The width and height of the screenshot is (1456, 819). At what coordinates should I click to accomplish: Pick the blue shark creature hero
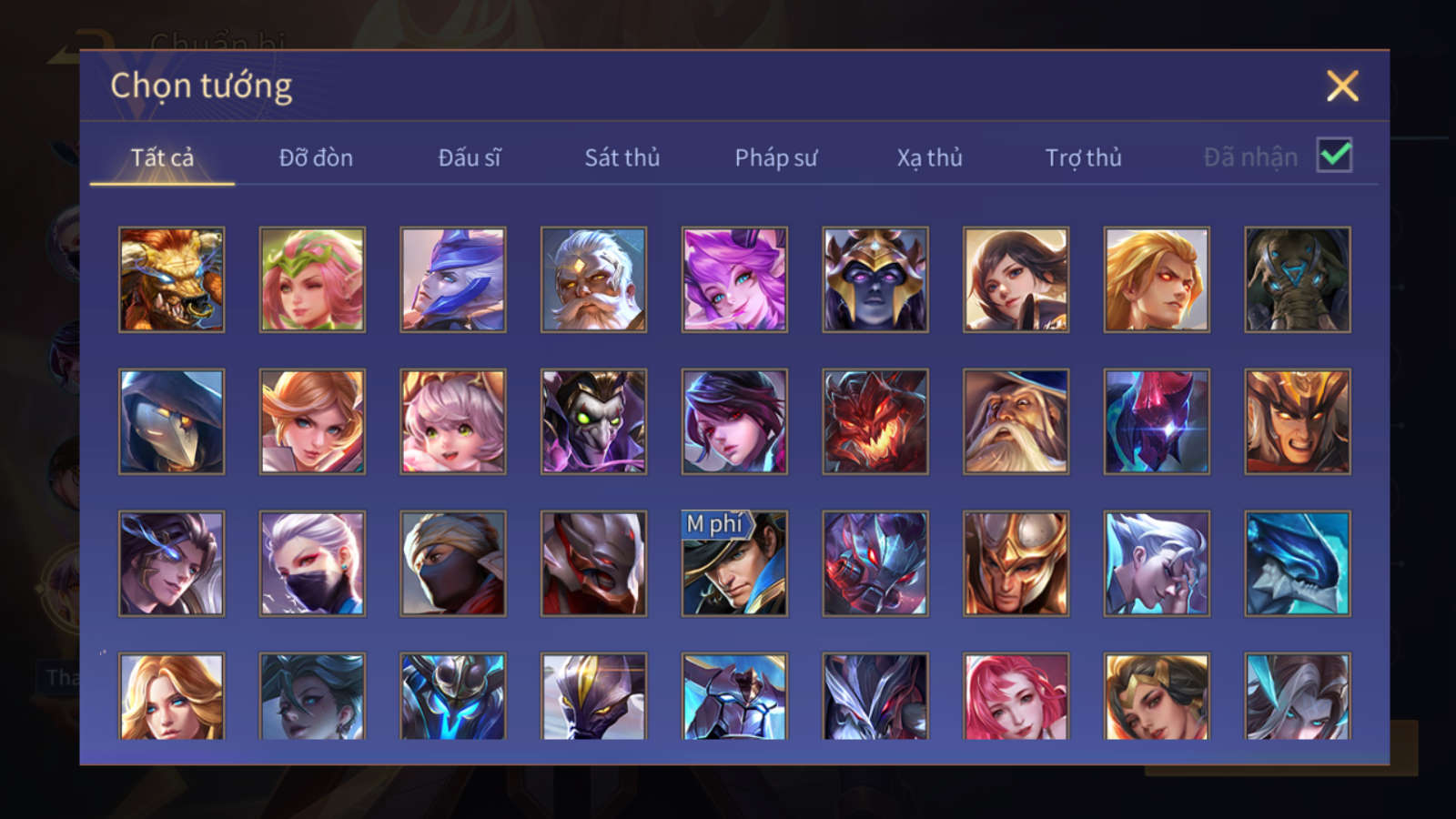[1298, 563]
